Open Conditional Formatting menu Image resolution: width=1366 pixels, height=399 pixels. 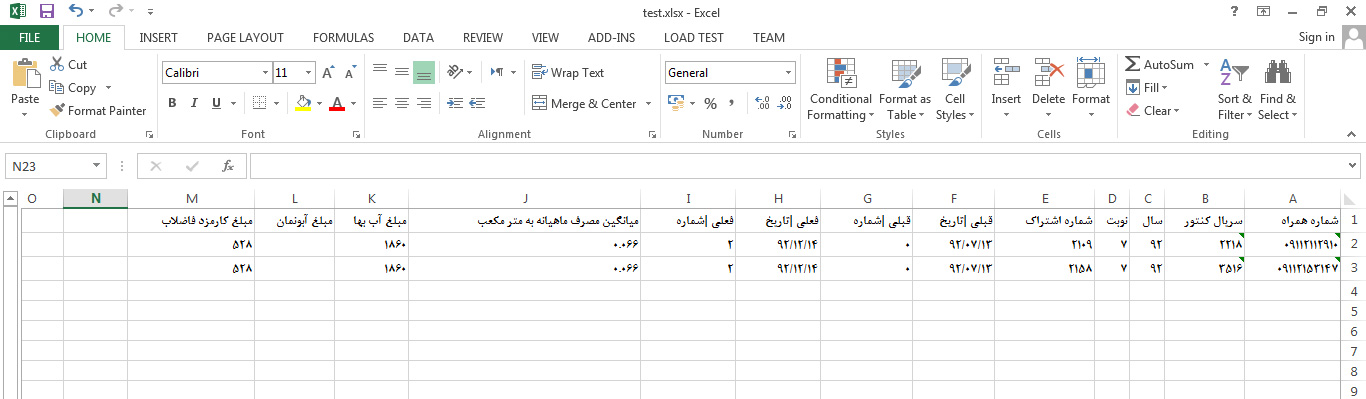[841, 90]
